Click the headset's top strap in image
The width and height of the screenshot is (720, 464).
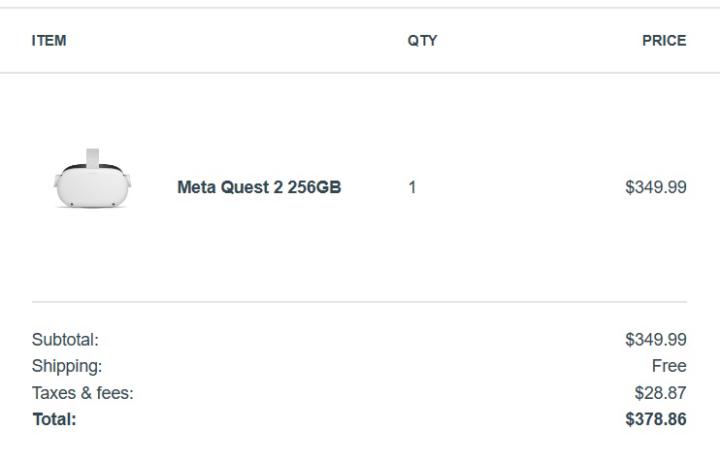pos(93,156)
